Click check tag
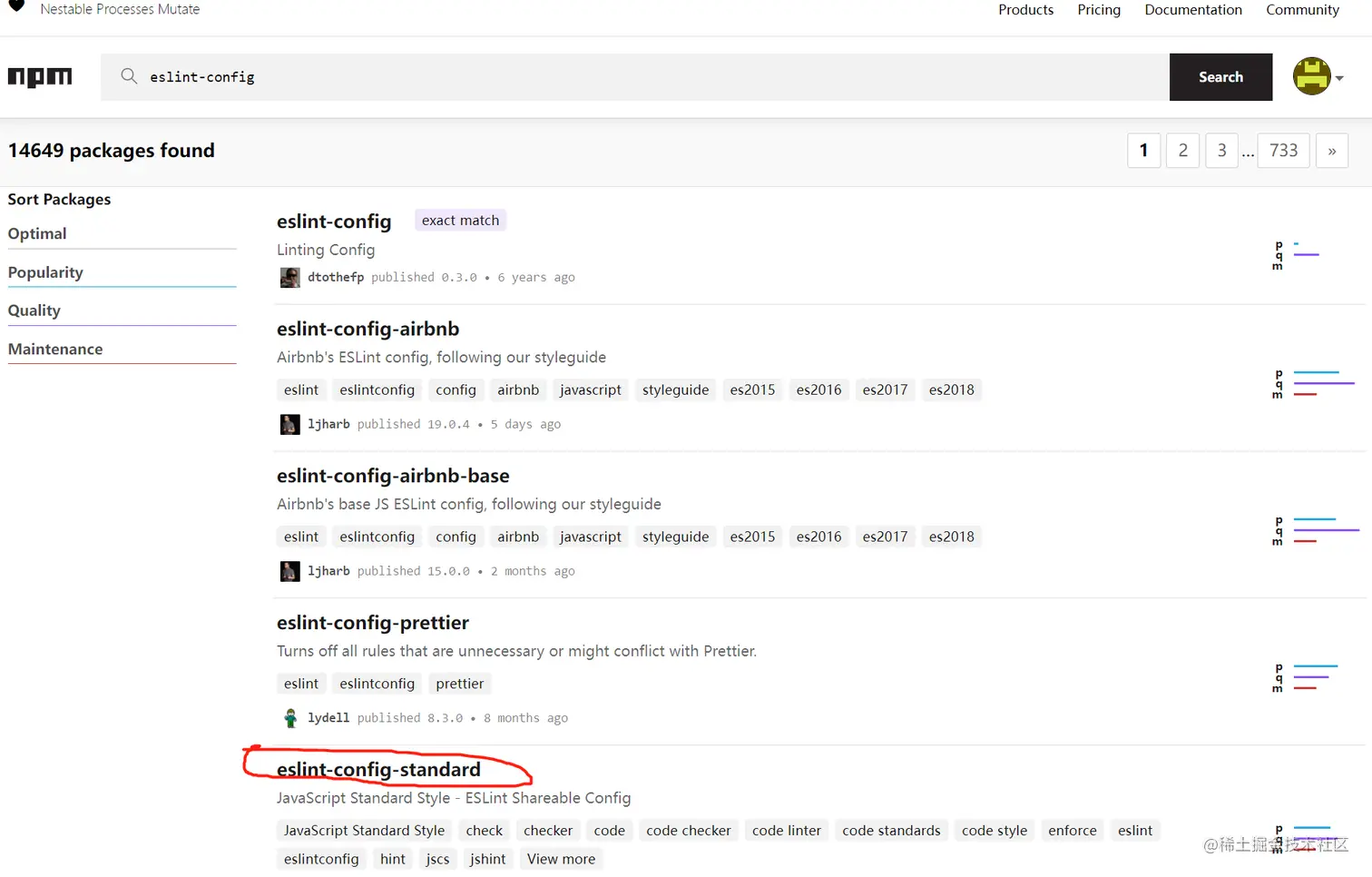This screenshot has height=877, width=1372. (x=485, y=831)
